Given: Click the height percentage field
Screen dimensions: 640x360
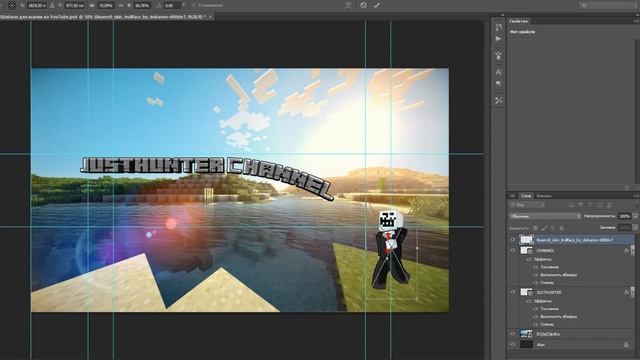Looking at the screenshot, I should click(142, 6).
